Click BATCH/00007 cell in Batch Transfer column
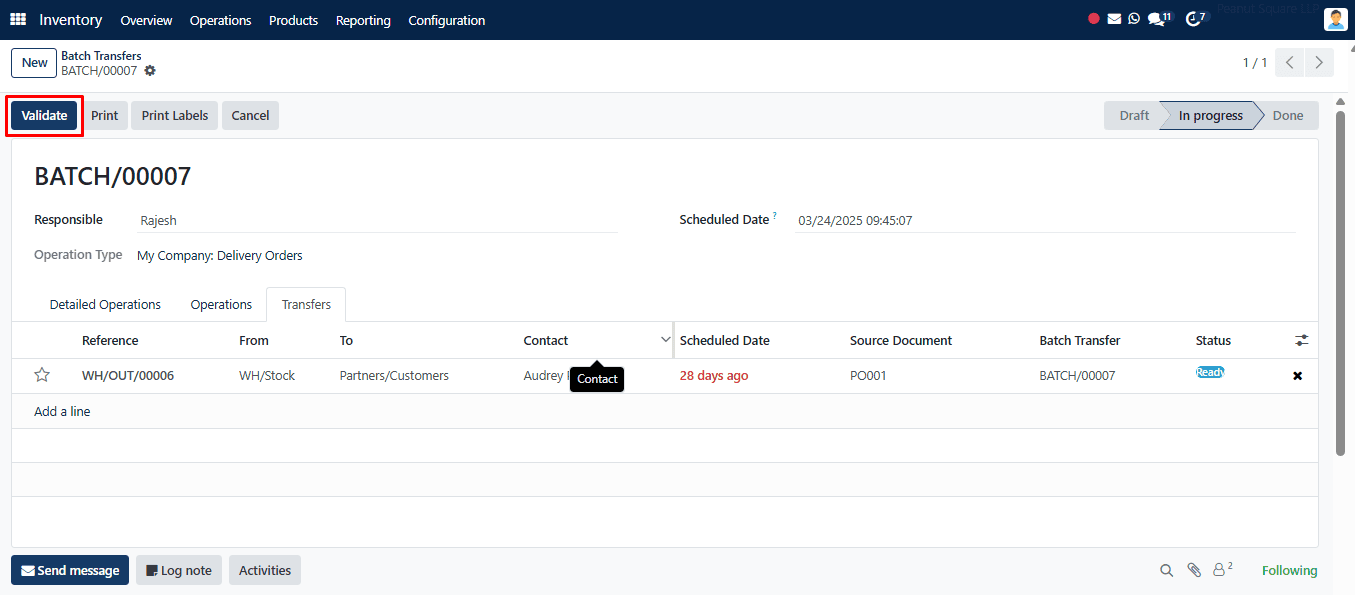Viewport: 1355px width, 595px height. click(x=1077, y=376)
